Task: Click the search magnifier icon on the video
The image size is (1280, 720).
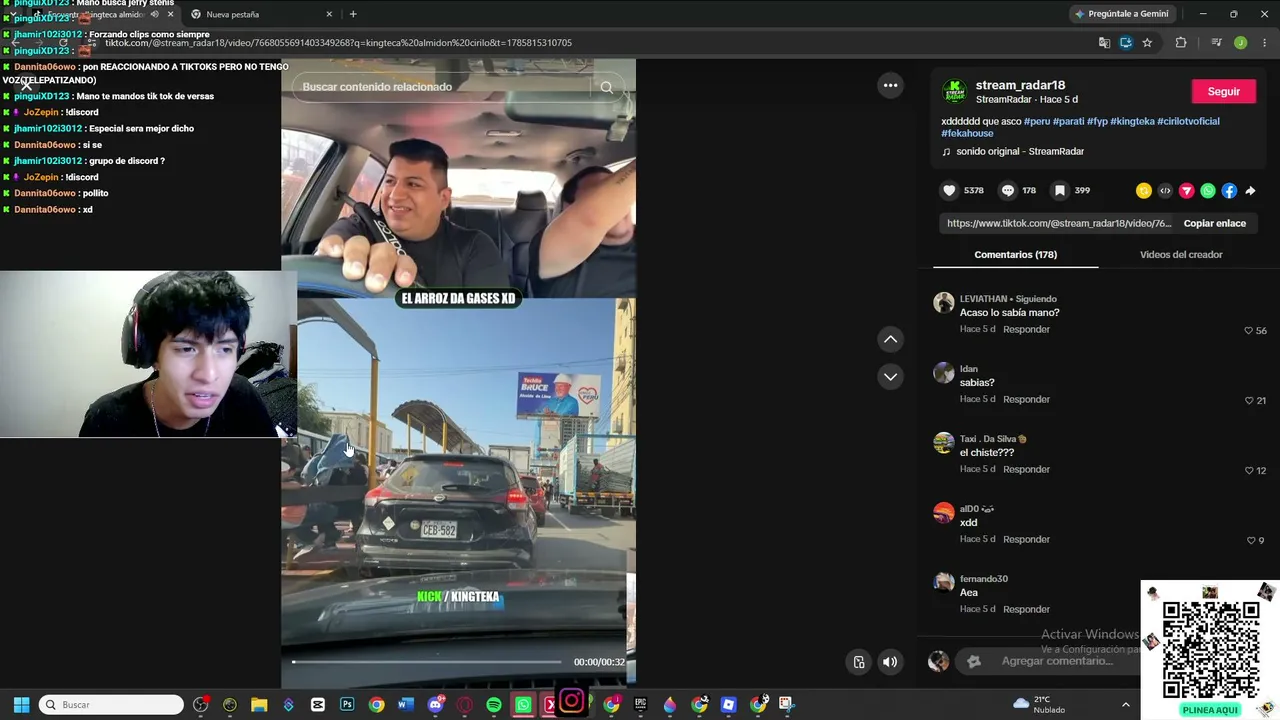Action: (606, 87)
